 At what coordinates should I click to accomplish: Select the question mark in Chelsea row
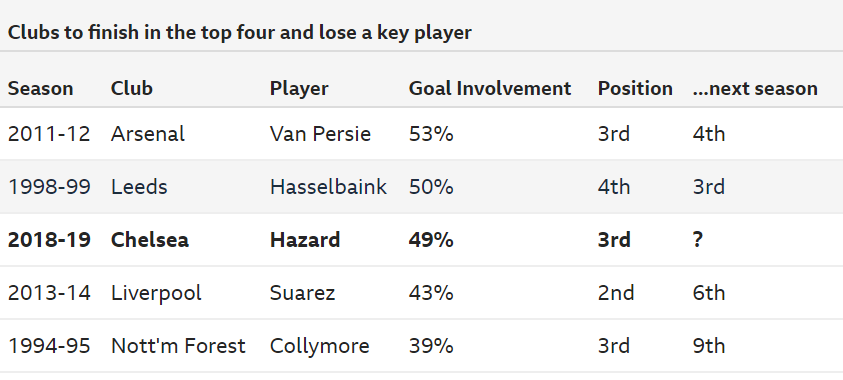pos(698,240)
